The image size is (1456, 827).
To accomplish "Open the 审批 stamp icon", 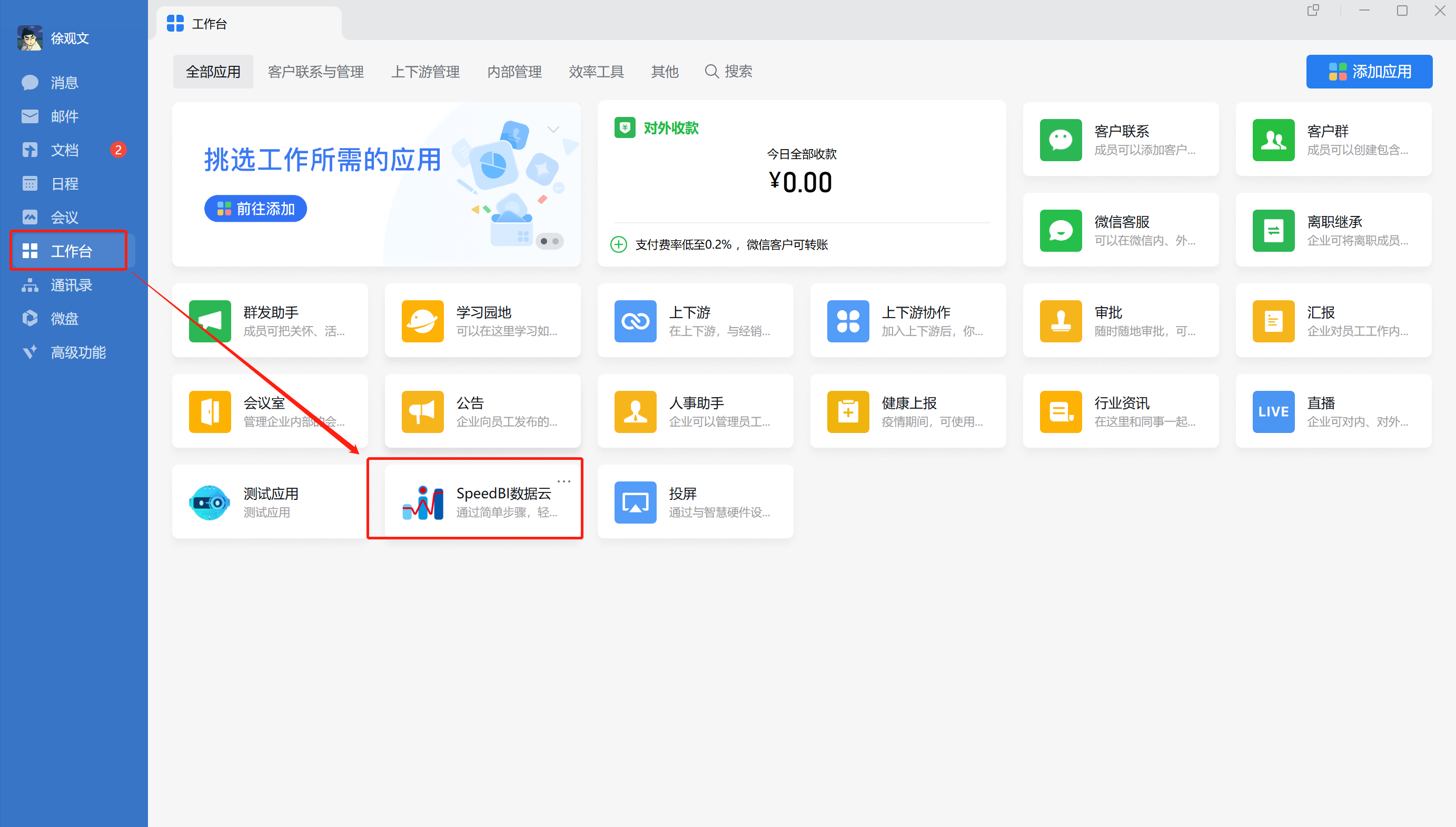I will 1061,321.
